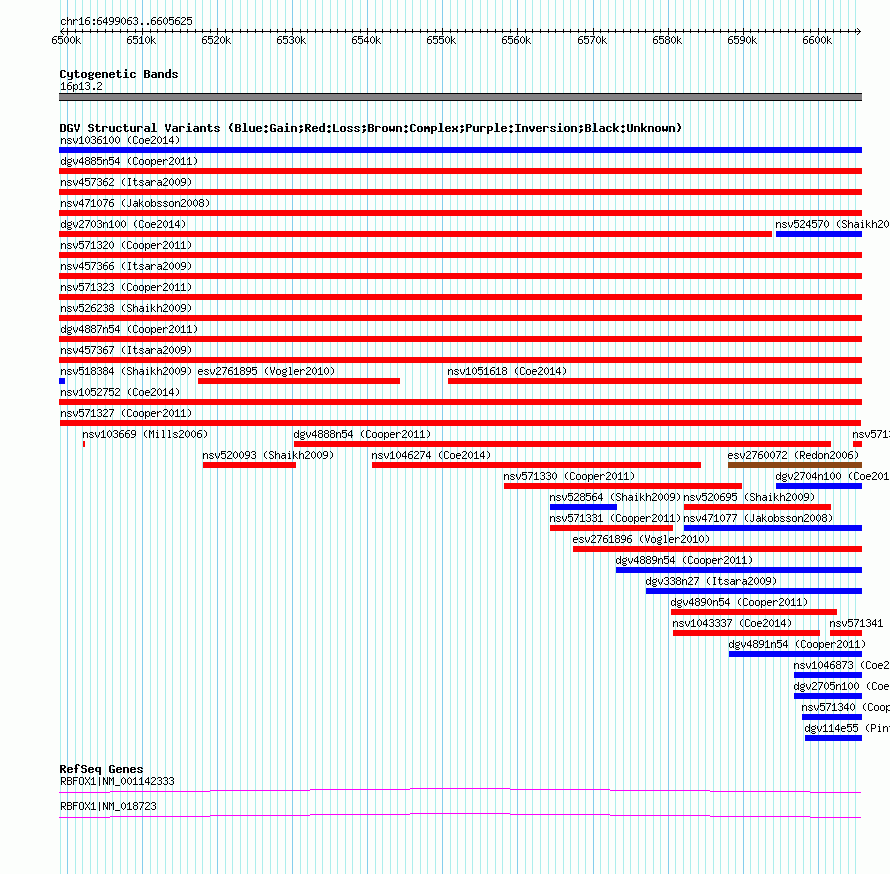Select the 6580k ruler position
Screen dimensions: 890x874
[667, 40]
